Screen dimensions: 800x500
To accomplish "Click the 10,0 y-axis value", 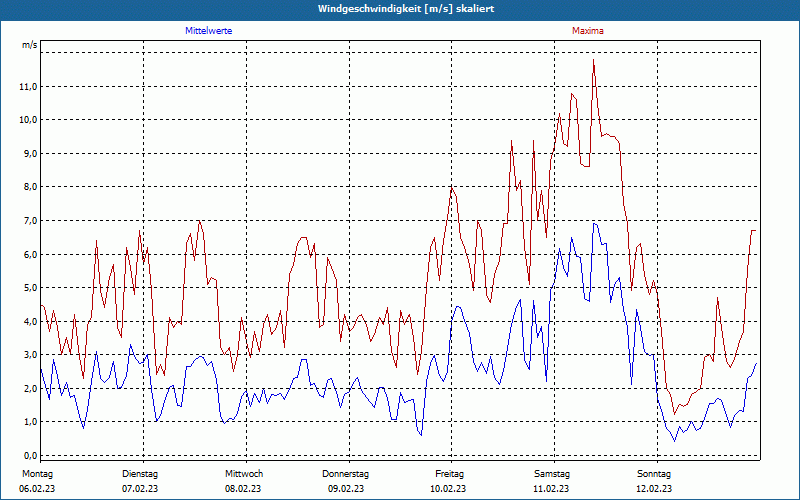I will 28,120.
